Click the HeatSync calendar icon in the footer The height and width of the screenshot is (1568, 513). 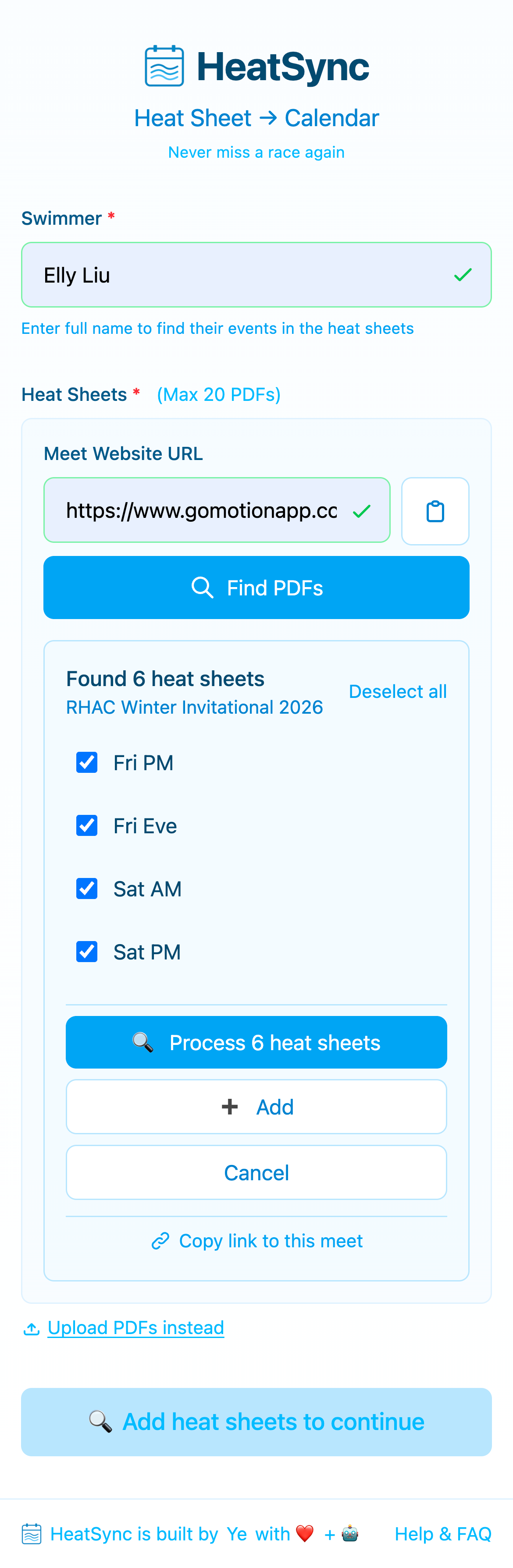32,1533
